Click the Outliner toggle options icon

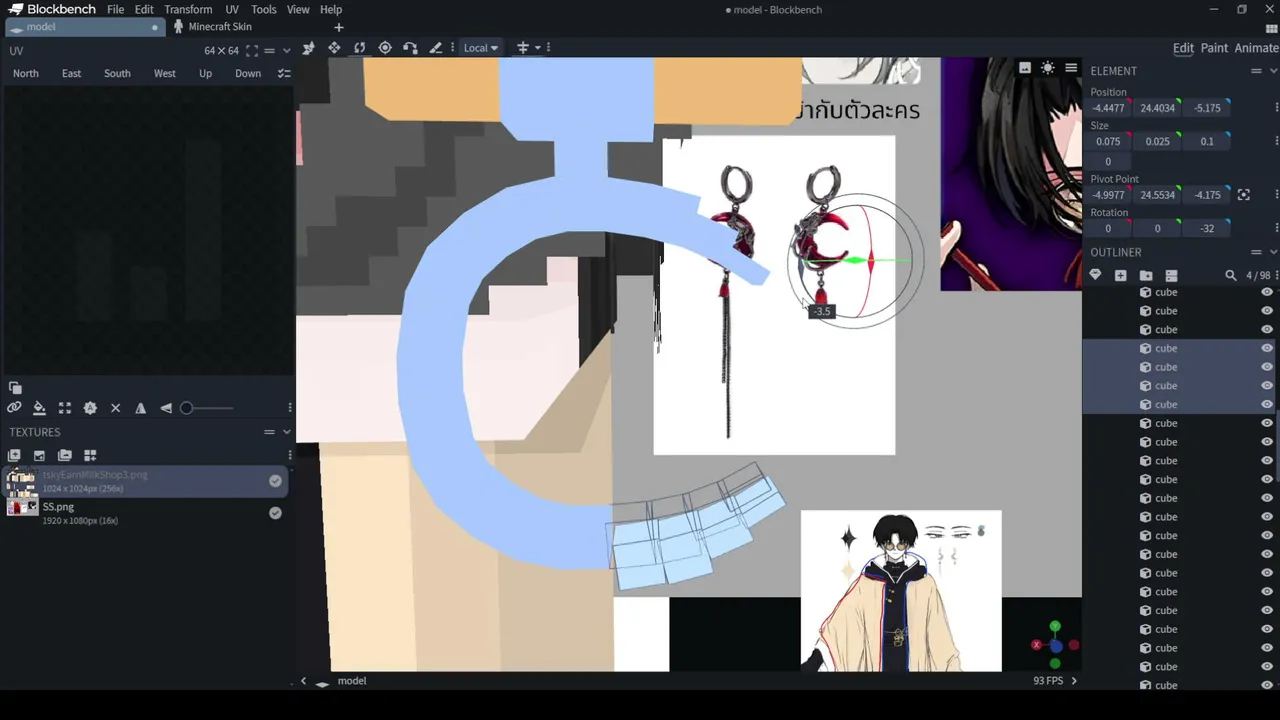pos(1171,275)
